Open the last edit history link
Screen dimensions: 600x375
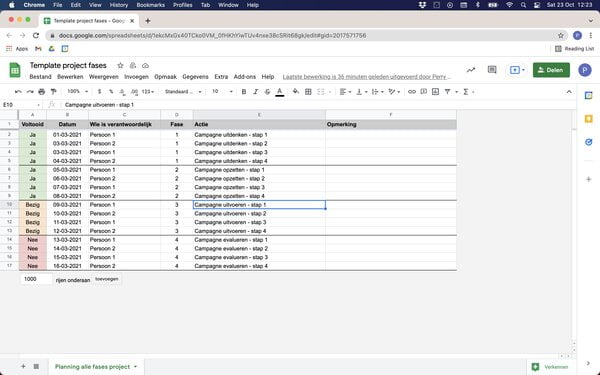[x=367, y=77]
